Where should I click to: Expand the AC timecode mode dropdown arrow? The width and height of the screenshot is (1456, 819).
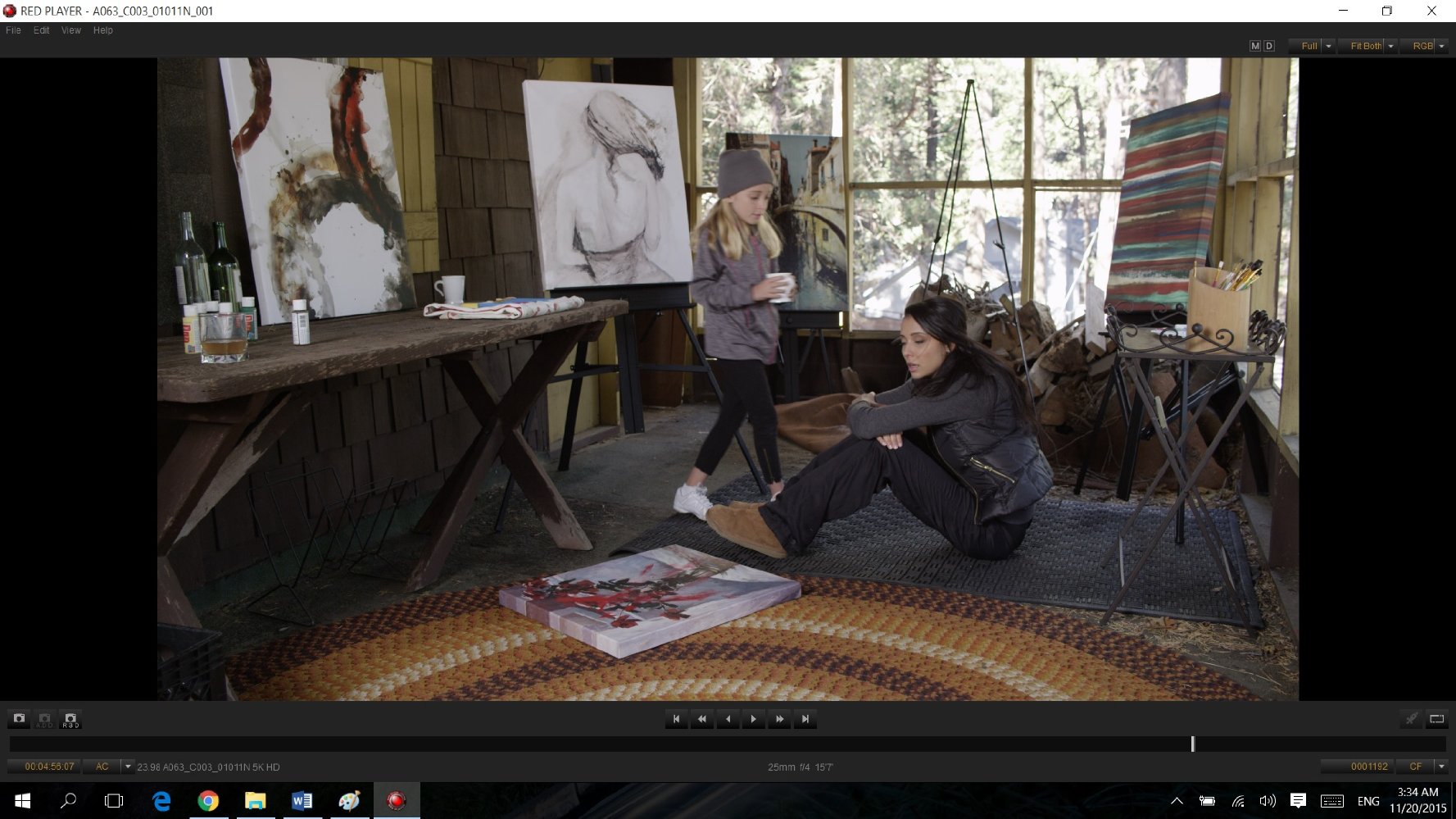(x=128, y=767)
